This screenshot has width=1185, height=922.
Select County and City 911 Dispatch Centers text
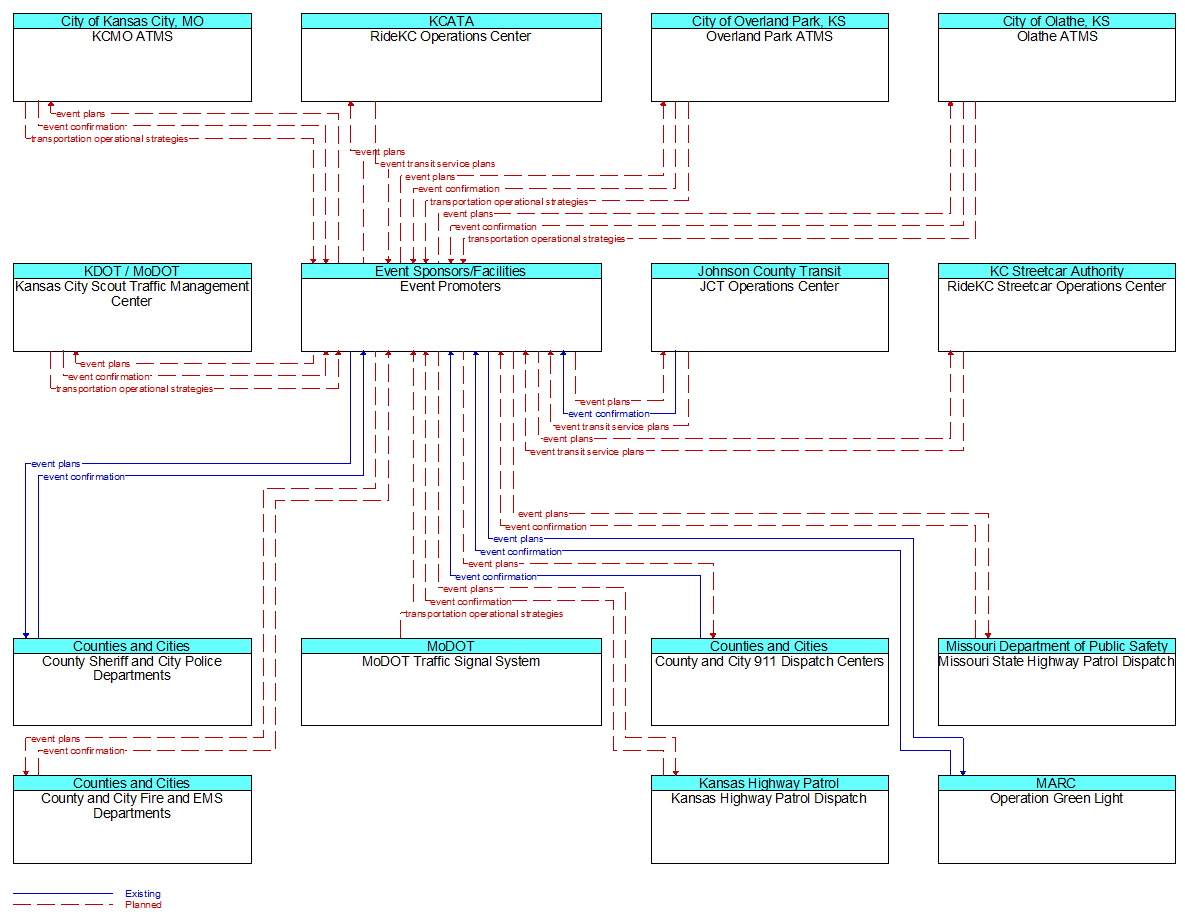[769, 661]
